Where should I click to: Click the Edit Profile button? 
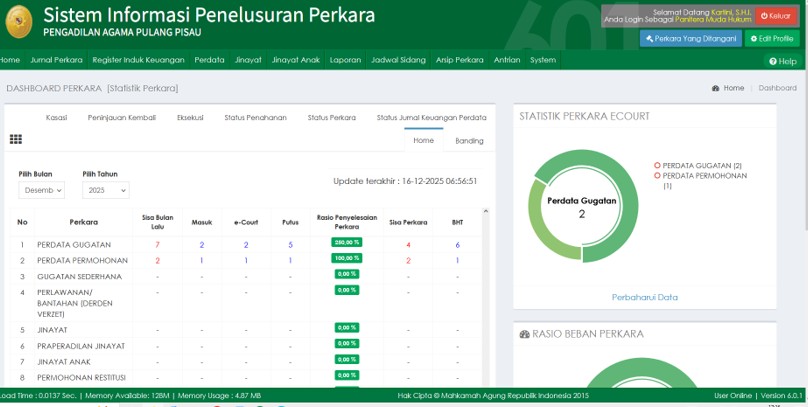click(772, 39)
